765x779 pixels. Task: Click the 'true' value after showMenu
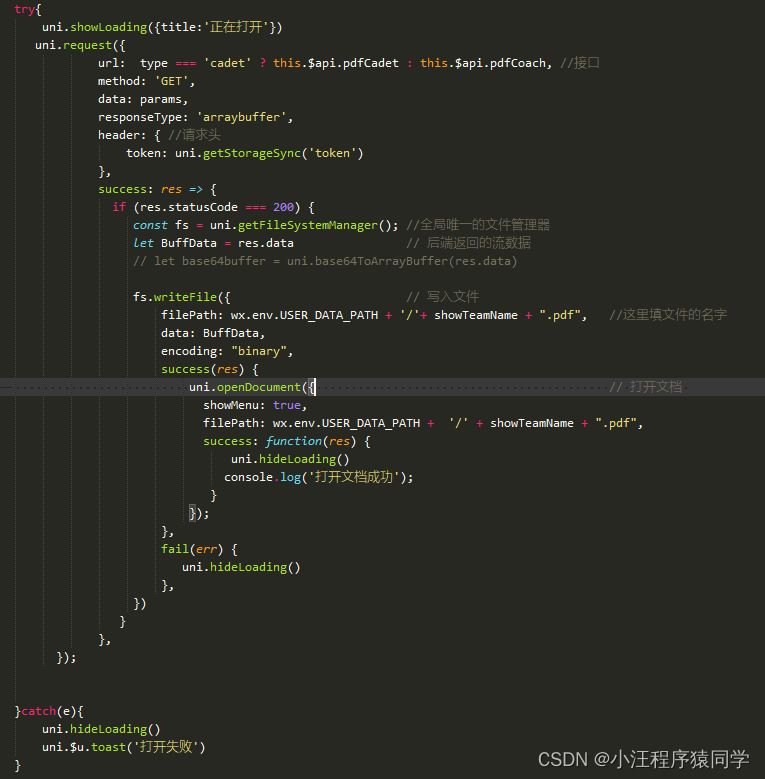pyautogui.click(x=287, y=405)
